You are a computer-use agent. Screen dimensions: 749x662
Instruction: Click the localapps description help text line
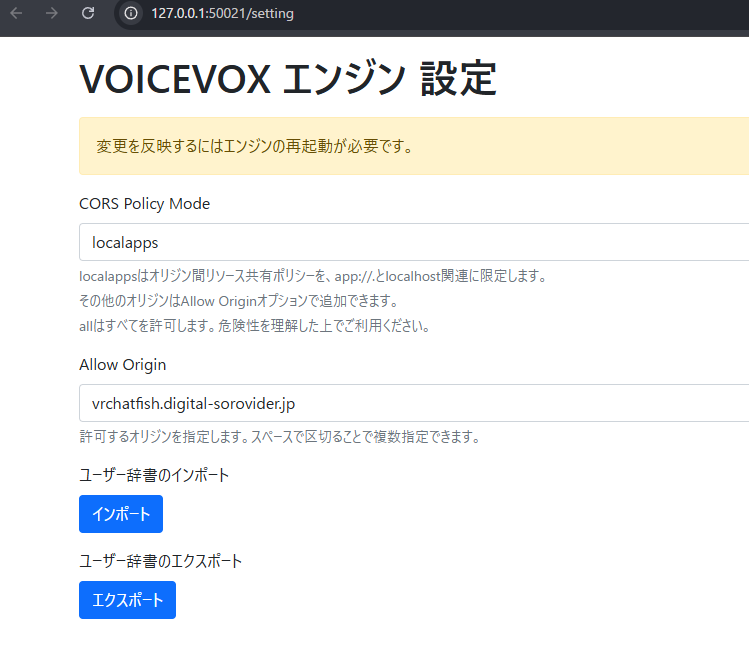click(313, 276)
